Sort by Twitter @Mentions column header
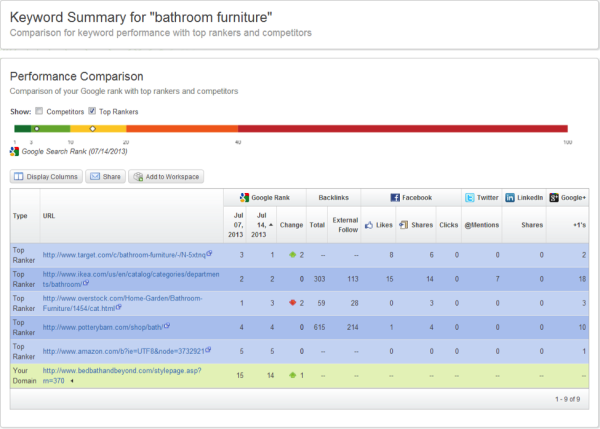This screenshot has height=429, width=600. coord(482,225)
